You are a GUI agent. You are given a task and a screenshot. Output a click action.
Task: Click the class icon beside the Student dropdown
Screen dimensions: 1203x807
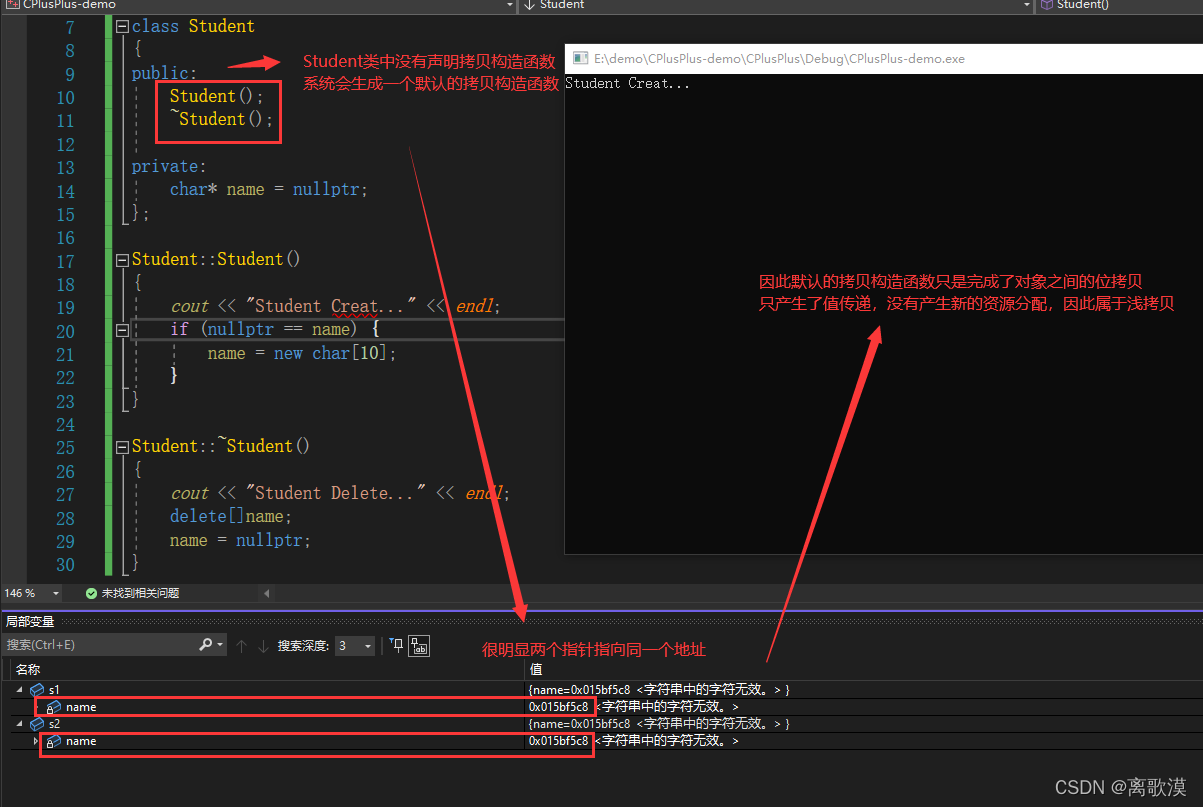tap(530, 5)
